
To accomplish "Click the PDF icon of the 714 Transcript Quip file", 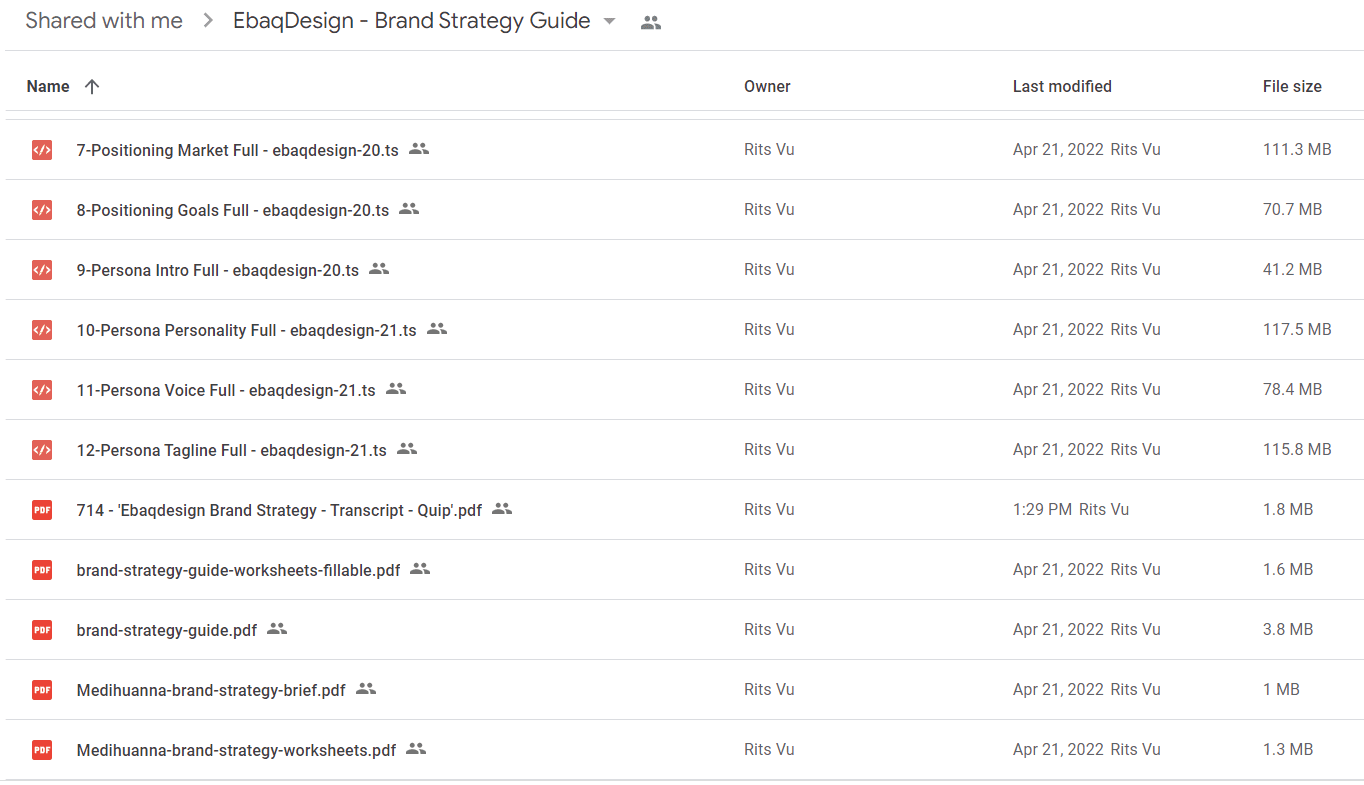I will (x=41, y=510).
